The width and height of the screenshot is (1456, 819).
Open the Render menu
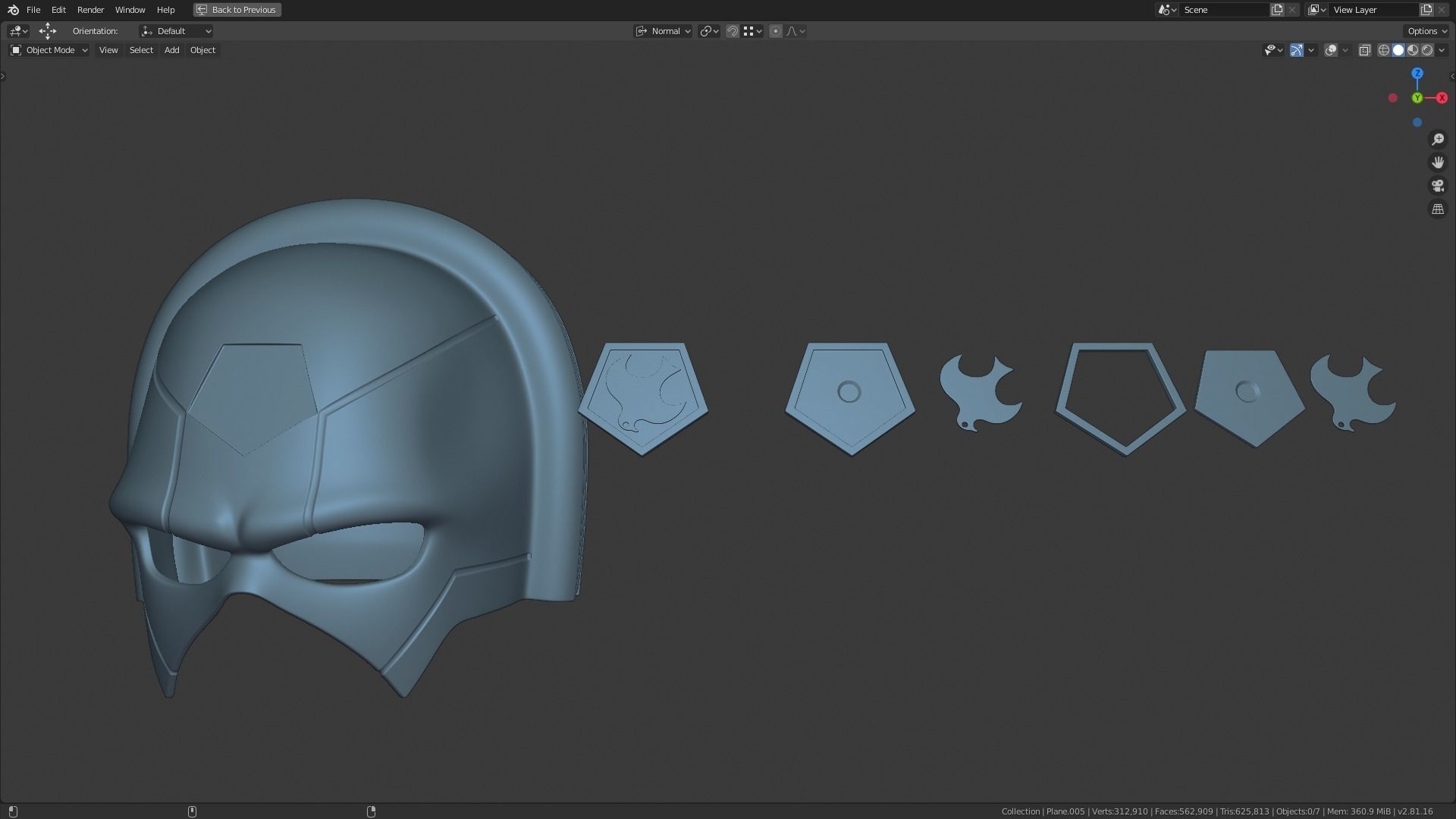click(x=90, y=10)
